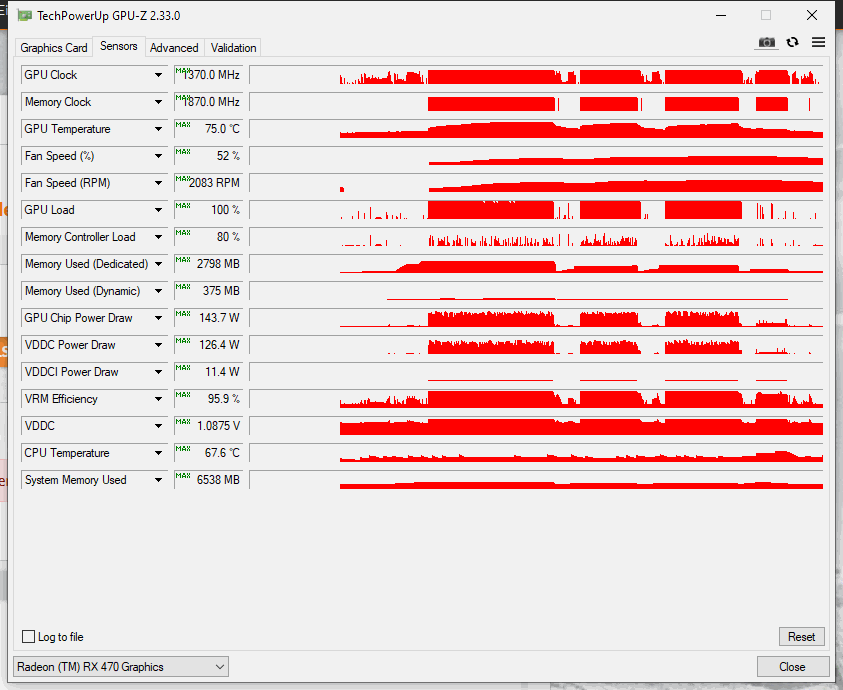The image size is (843, 690).
Task: Click the Reset button
Action: tap(801, 637)
